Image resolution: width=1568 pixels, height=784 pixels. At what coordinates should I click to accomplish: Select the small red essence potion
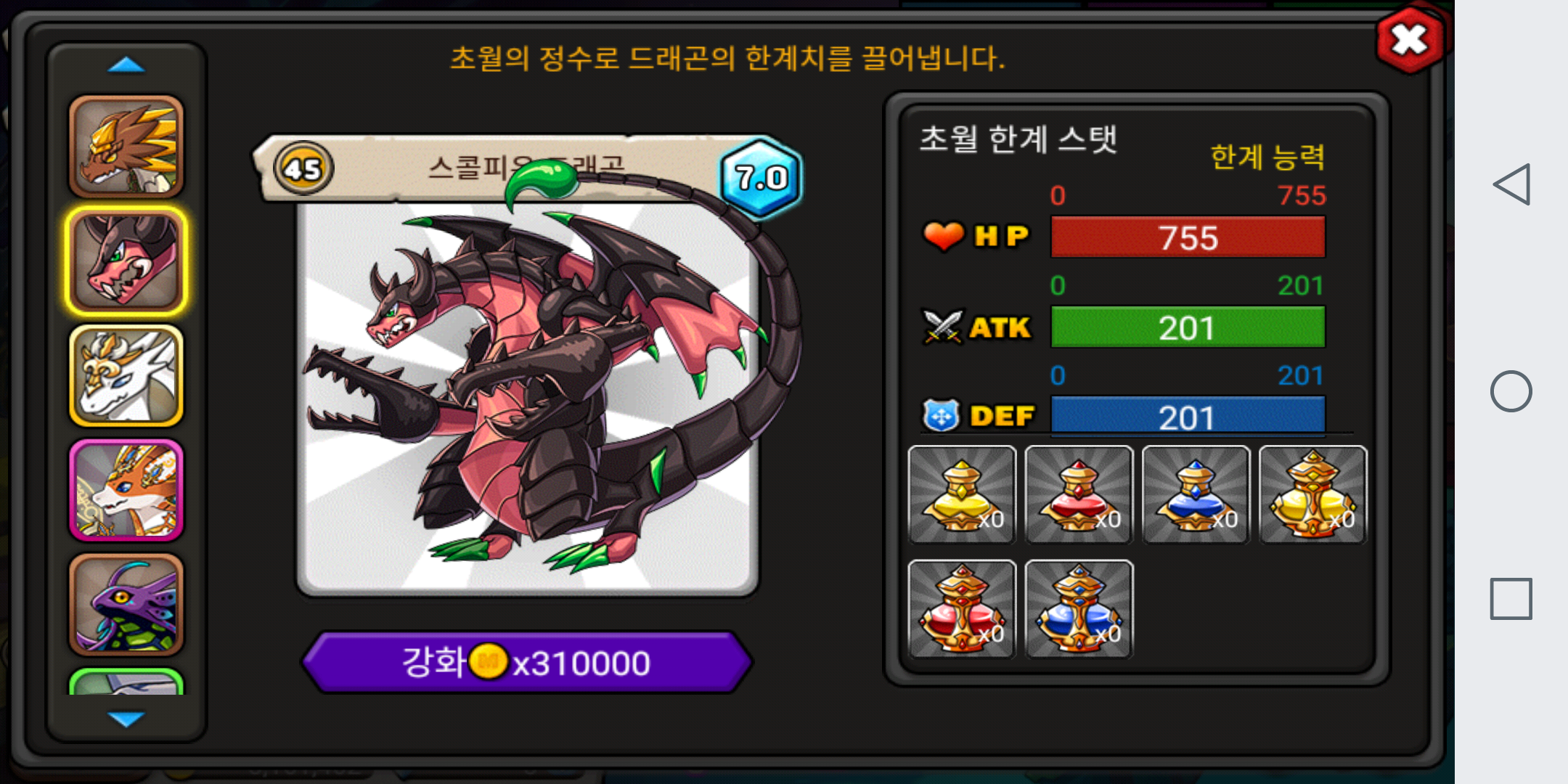point(1079,494)
